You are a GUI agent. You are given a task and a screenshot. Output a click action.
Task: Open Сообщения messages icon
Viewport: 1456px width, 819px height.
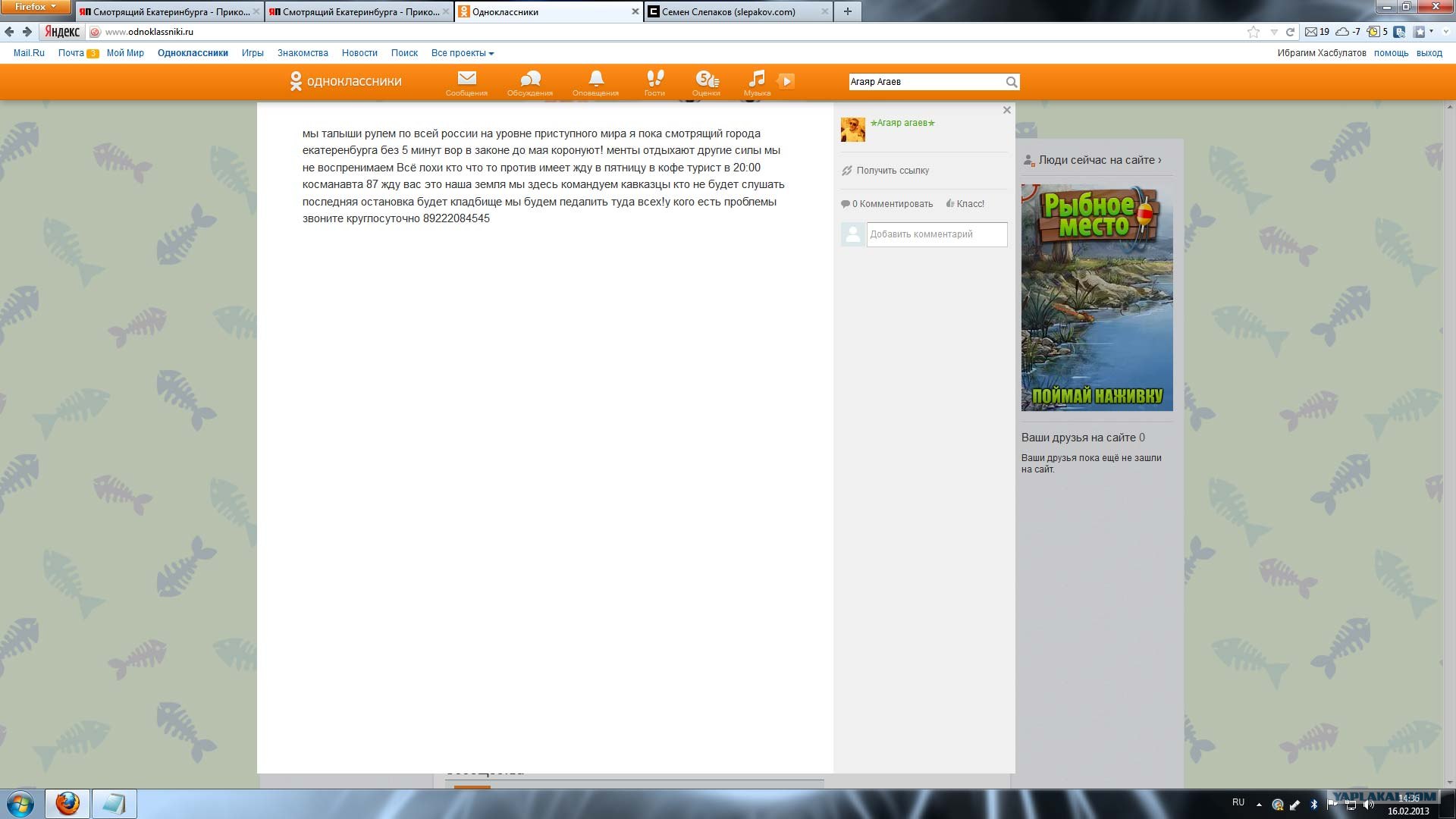tap(466, 82)
